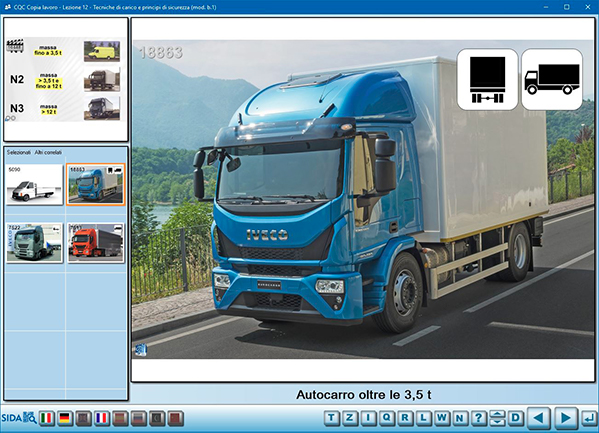Open the SIDA search magnifier icon
This screenshot has width=599, height=433.
pos(30,418)
